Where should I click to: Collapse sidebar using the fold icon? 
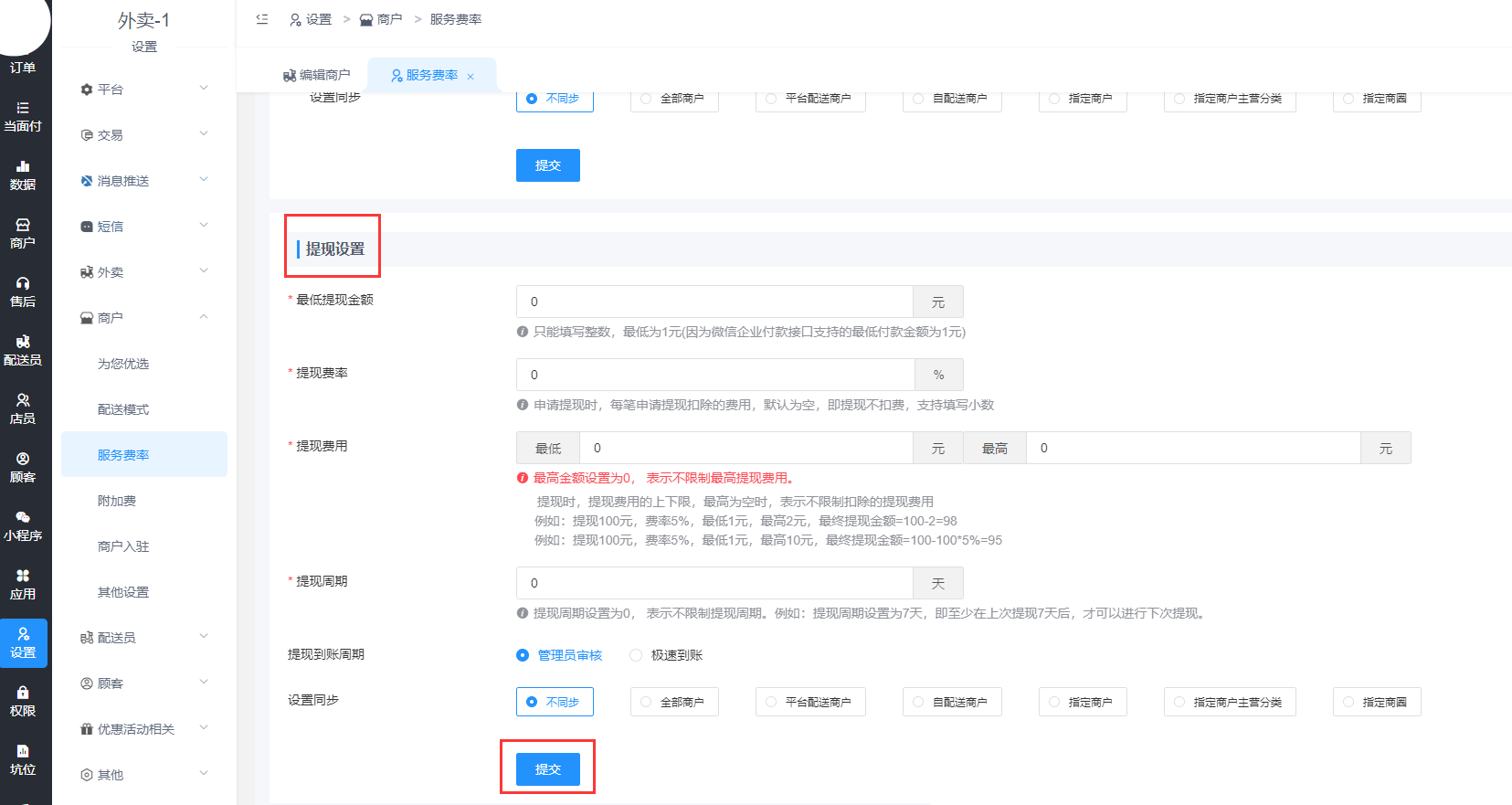[x=262, y=19]
